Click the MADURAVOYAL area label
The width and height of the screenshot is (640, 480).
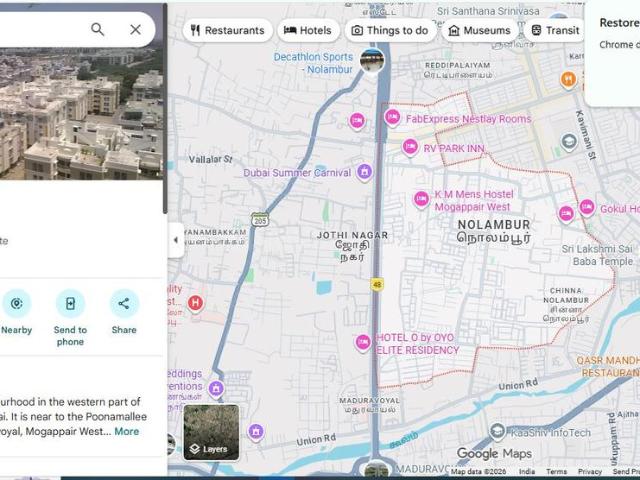tap(369, 404)
